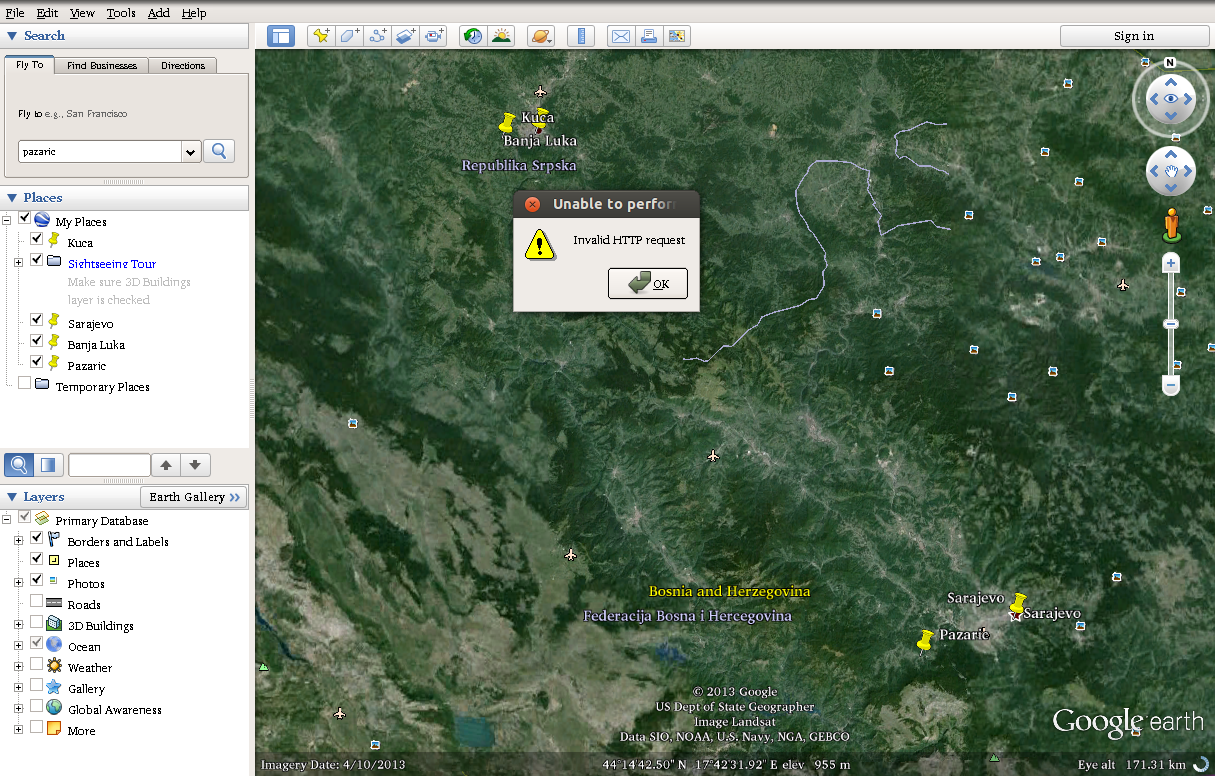Image resolution: width=1215 pixels, height=776 pixels.
Task: Zoom out with the minus button
Action: (1171, 384)
